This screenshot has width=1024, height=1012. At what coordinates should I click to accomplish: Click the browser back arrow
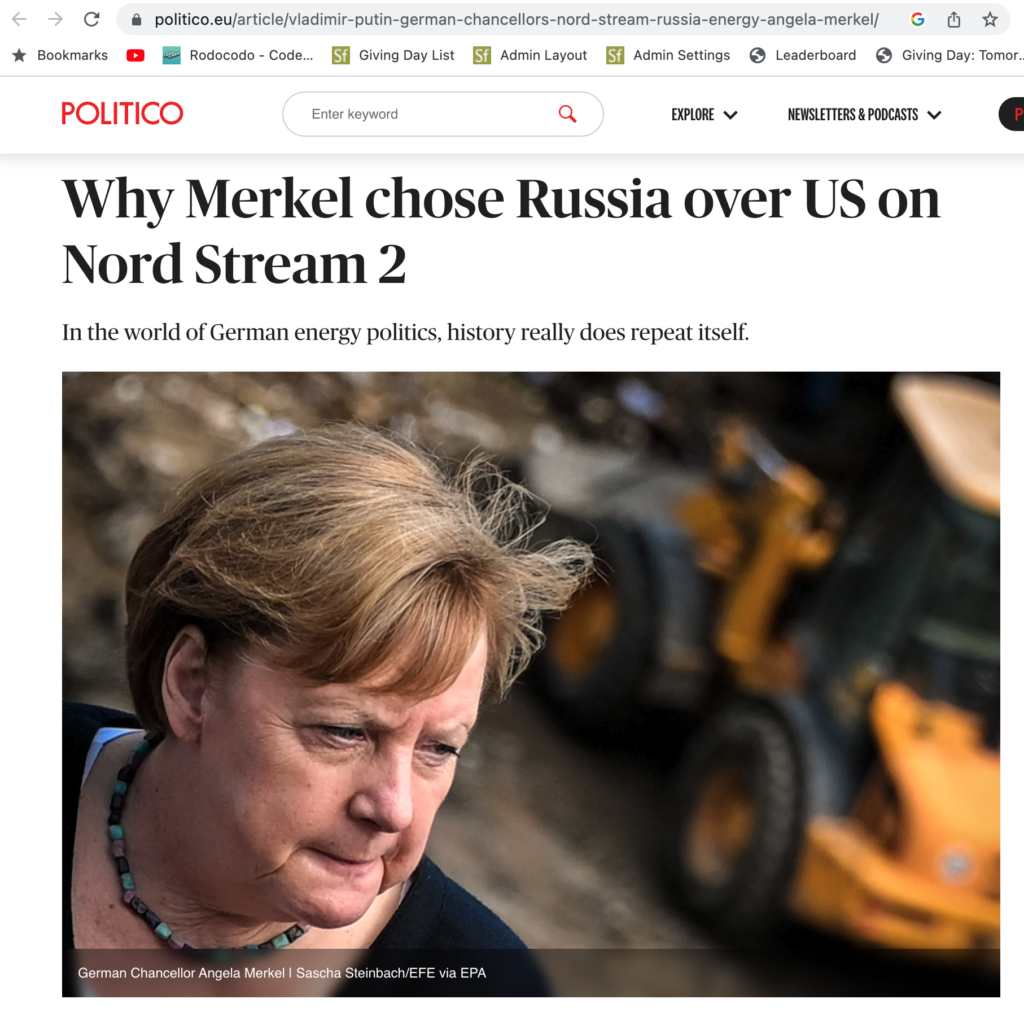click(20, 20)
